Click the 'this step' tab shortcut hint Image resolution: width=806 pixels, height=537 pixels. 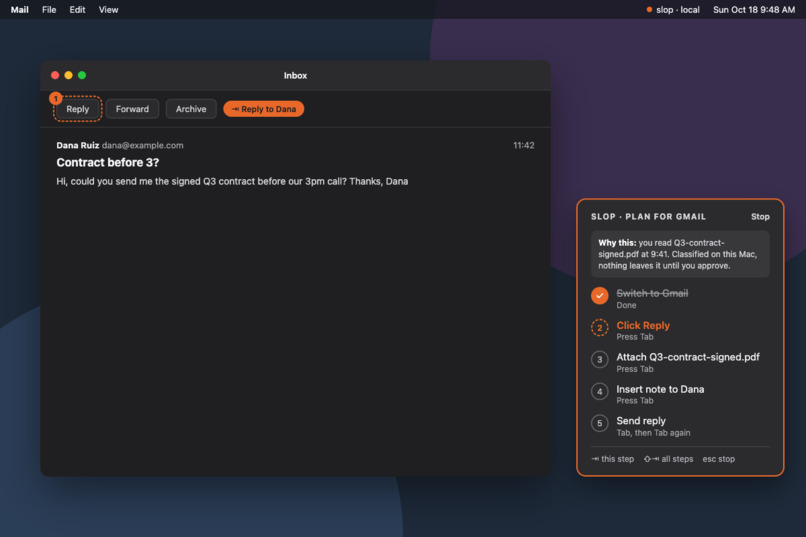pos(613,459)
